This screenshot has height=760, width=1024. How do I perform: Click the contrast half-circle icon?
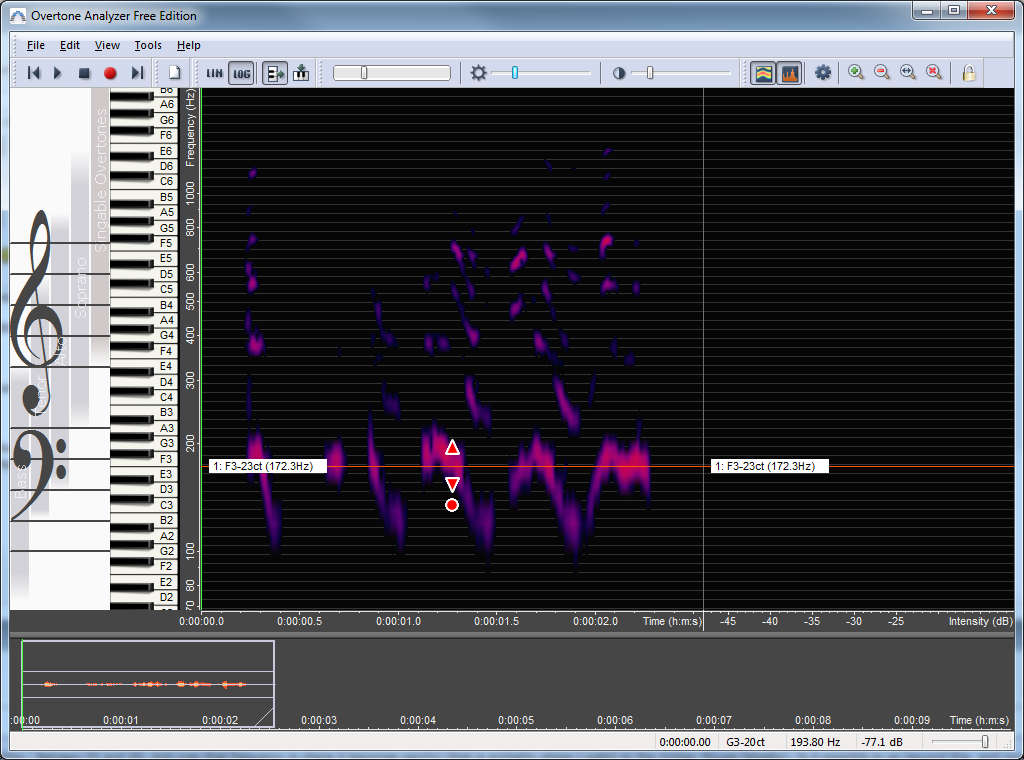click(619, 73)
